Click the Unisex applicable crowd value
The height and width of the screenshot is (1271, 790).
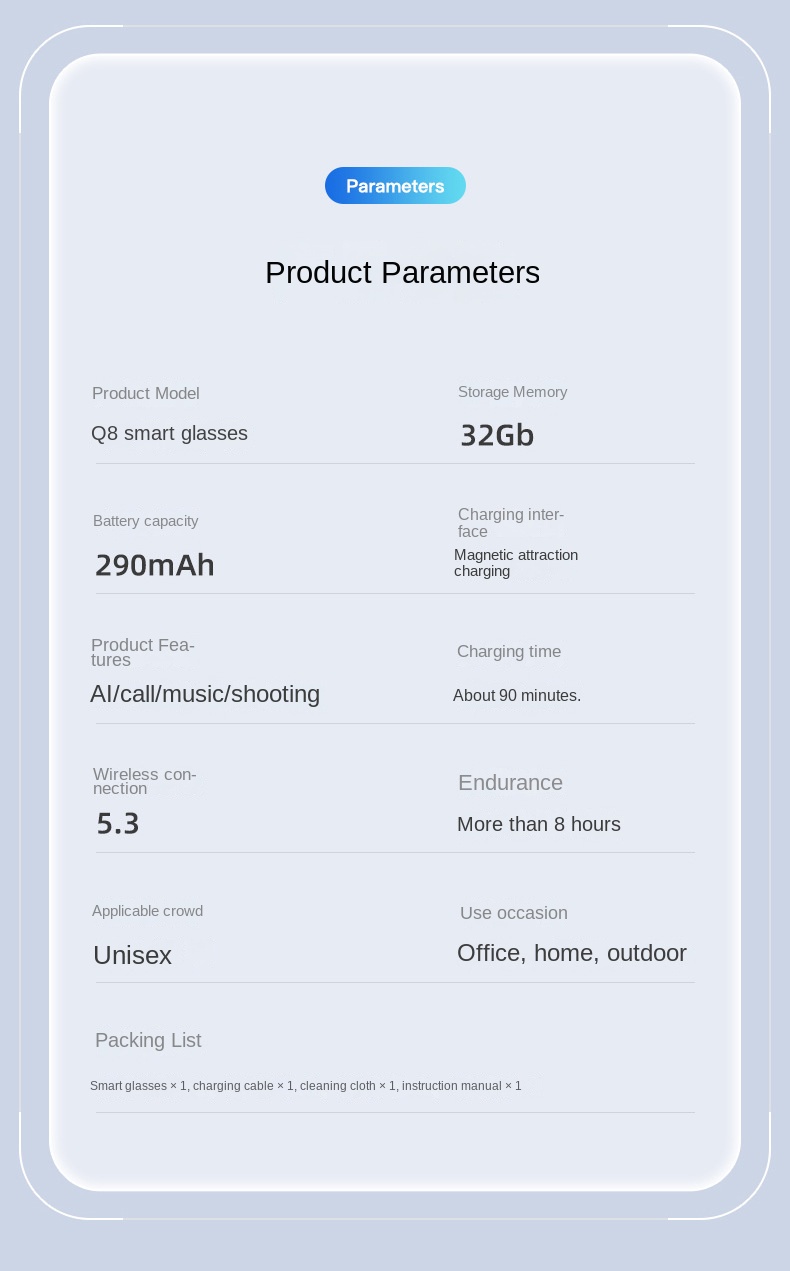pyautogui.click(x=132, y=955)
